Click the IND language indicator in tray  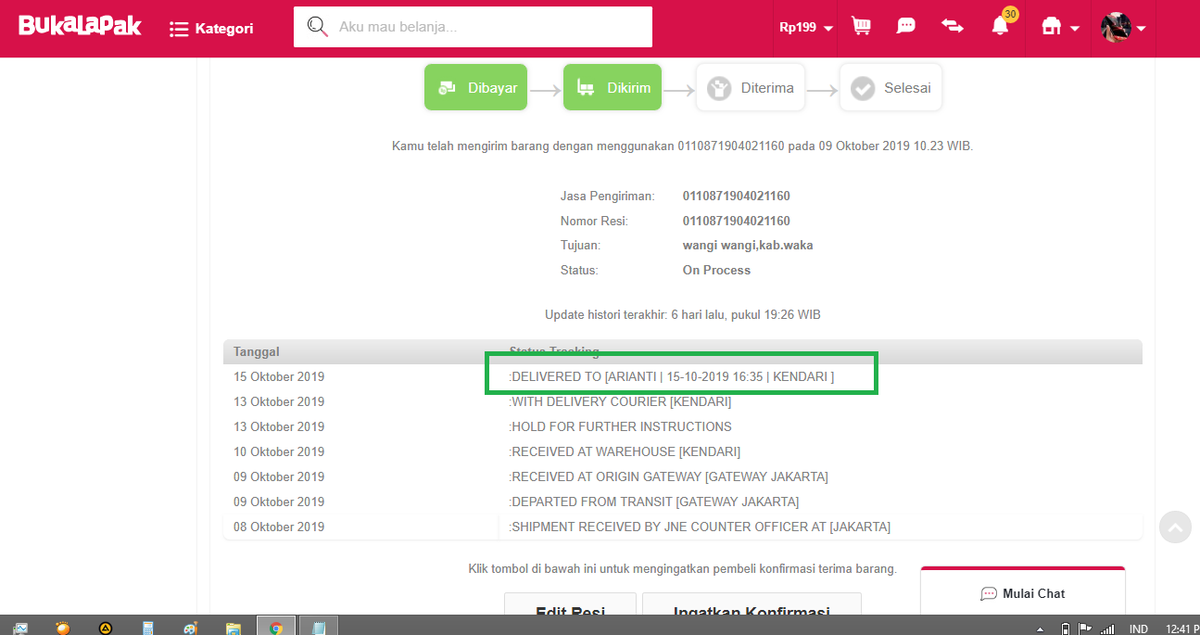pyautogui.click(x=1138, y=628)
